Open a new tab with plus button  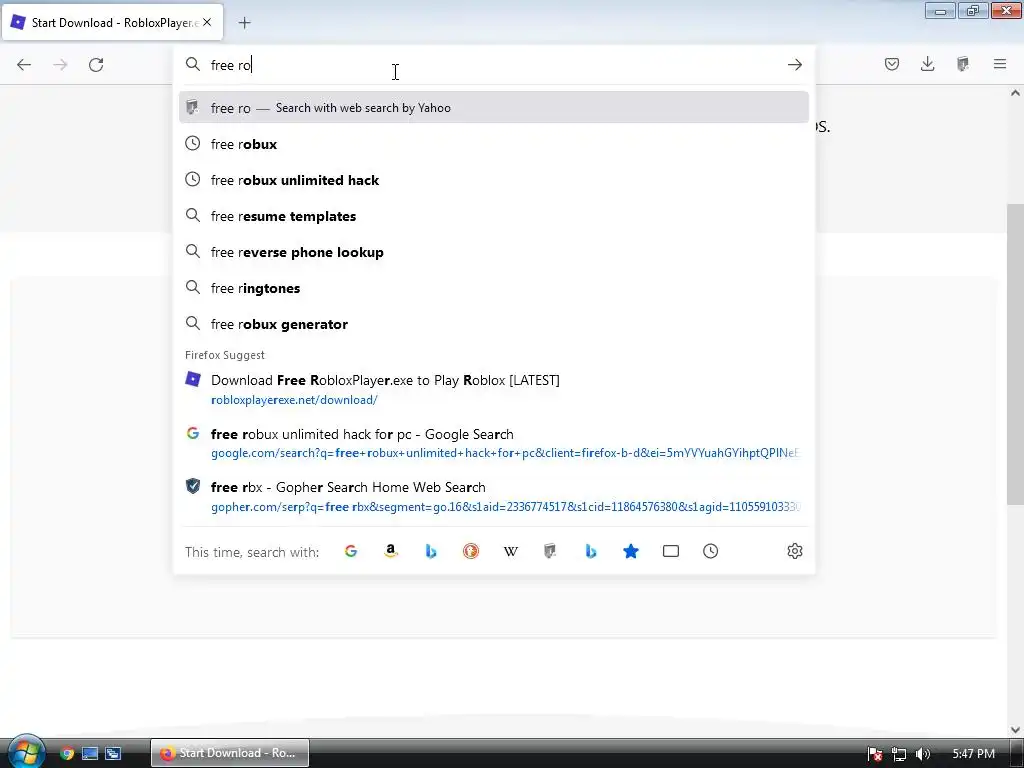click(244, 23)
